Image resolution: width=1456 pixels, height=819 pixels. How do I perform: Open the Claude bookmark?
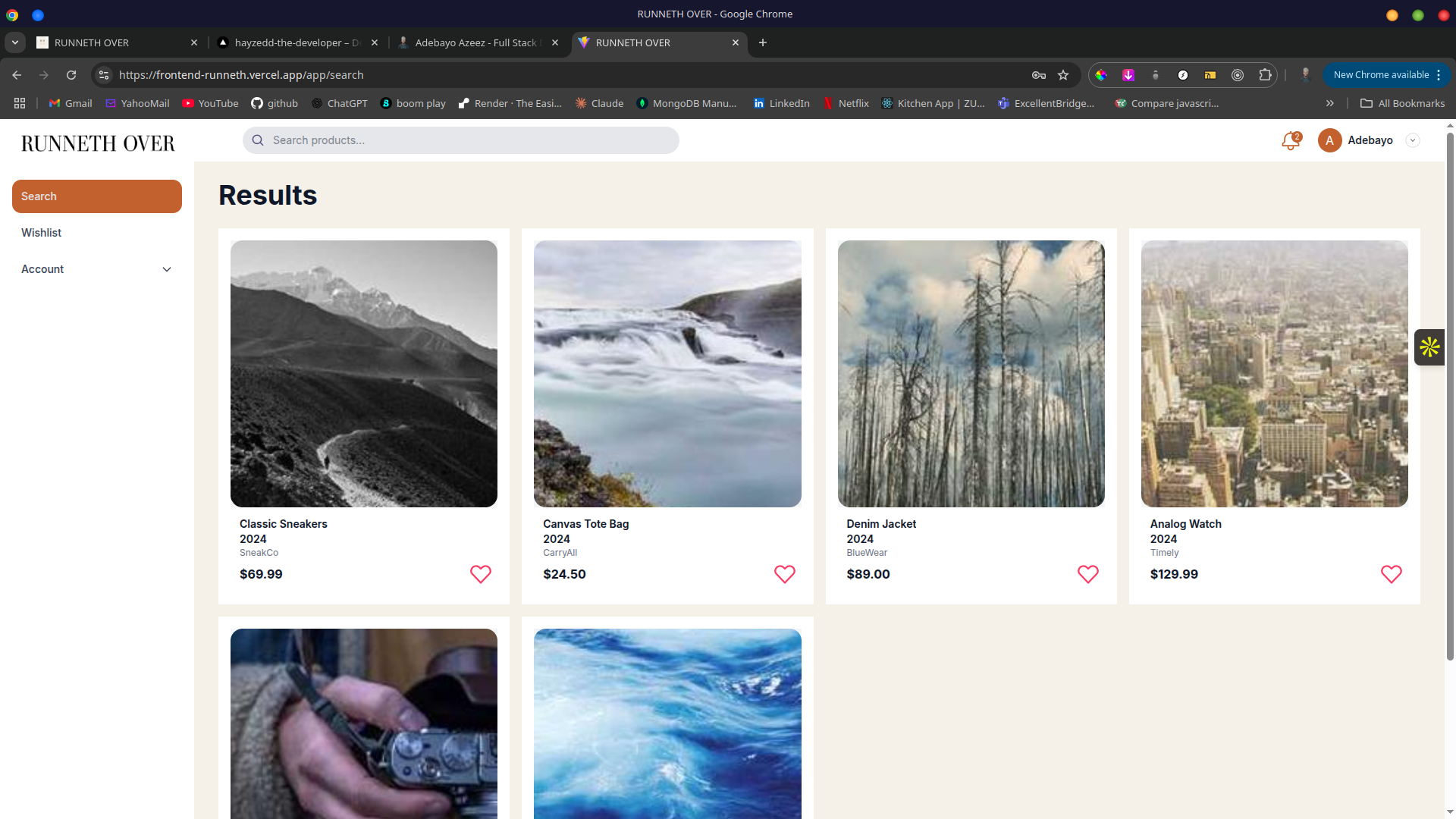599,103
